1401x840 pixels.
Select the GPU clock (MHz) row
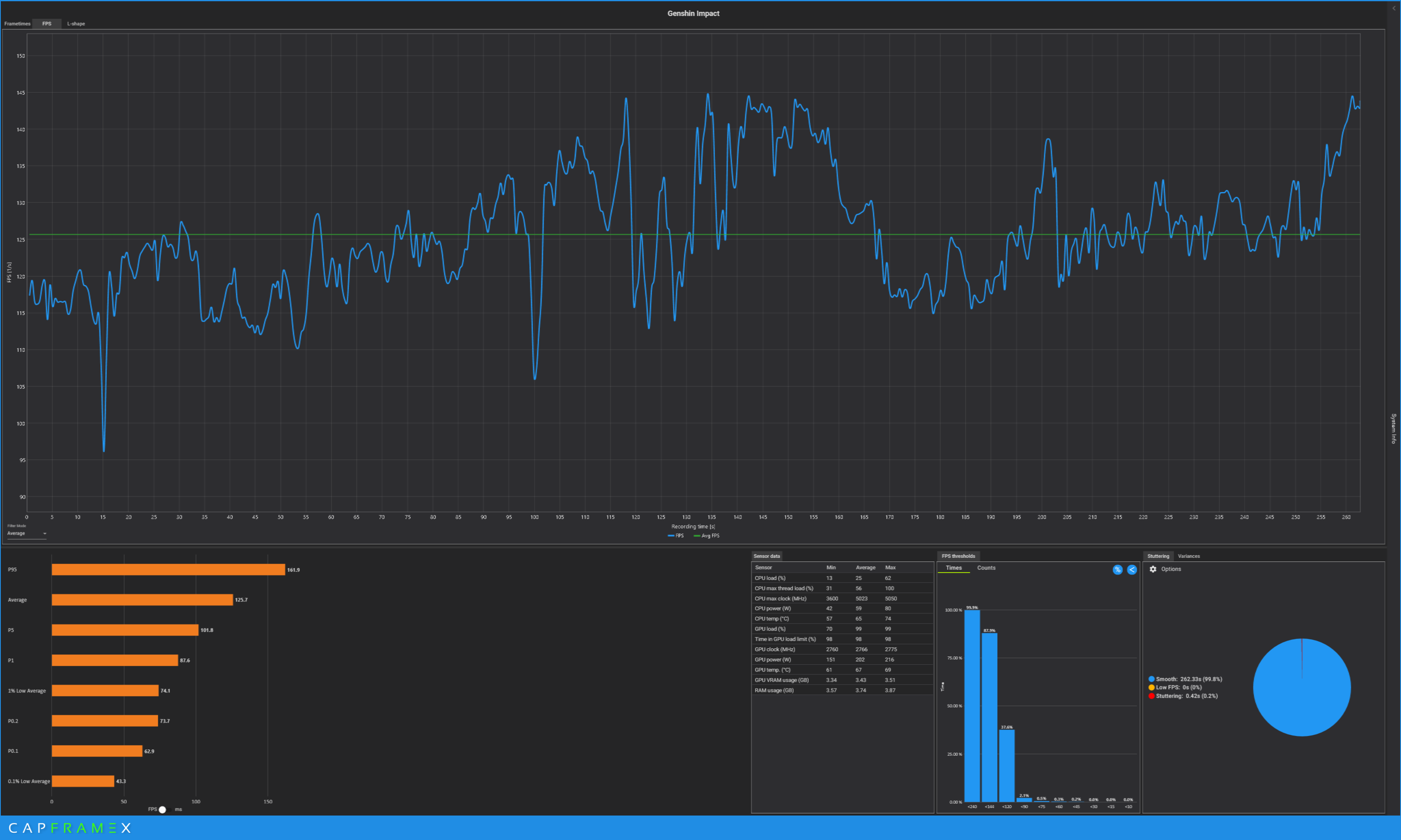(842, 649)
